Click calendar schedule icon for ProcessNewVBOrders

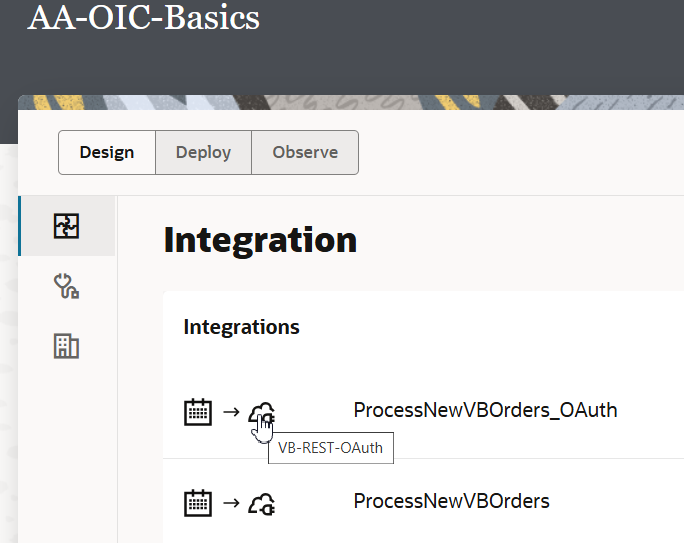click(x=198, y=503)
